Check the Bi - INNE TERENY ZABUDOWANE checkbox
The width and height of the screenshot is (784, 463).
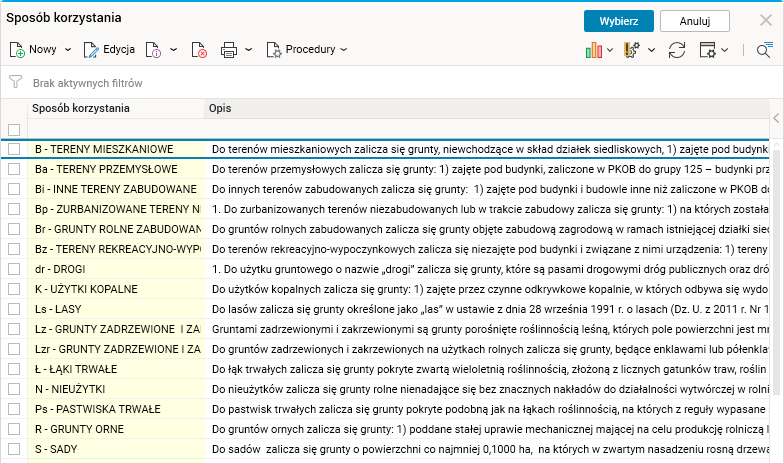pos(14,189)
